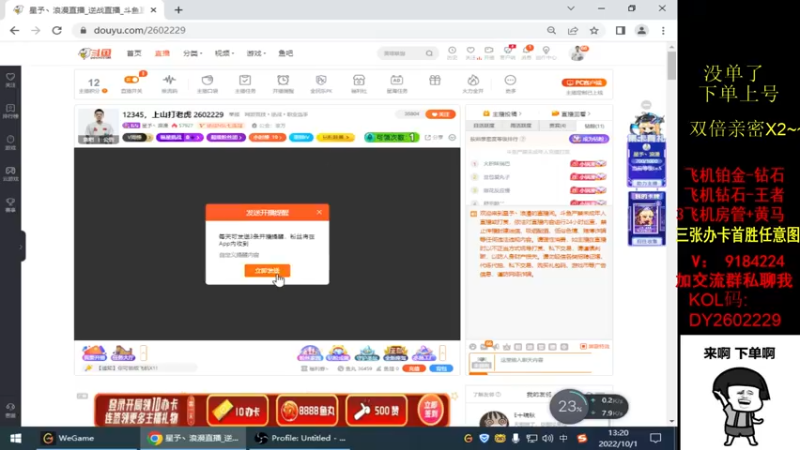The height and width of the screenshot is (450, 800).
Task: Open the anchor task checklist icon
Action: tap(245, 80)
